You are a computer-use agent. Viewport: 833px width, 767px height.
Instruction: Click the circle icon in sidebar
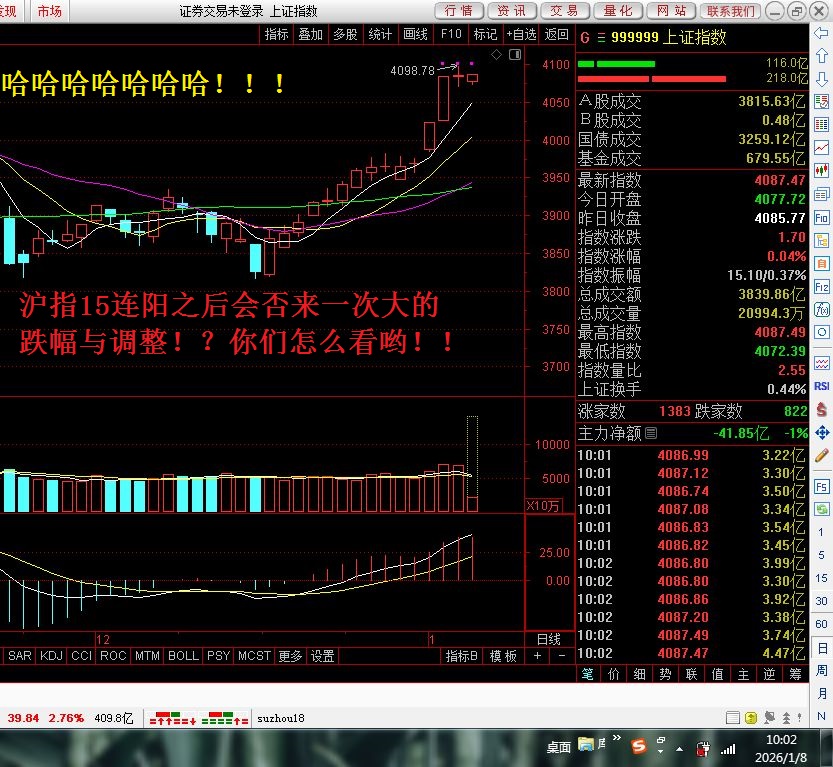click(821, 333)
